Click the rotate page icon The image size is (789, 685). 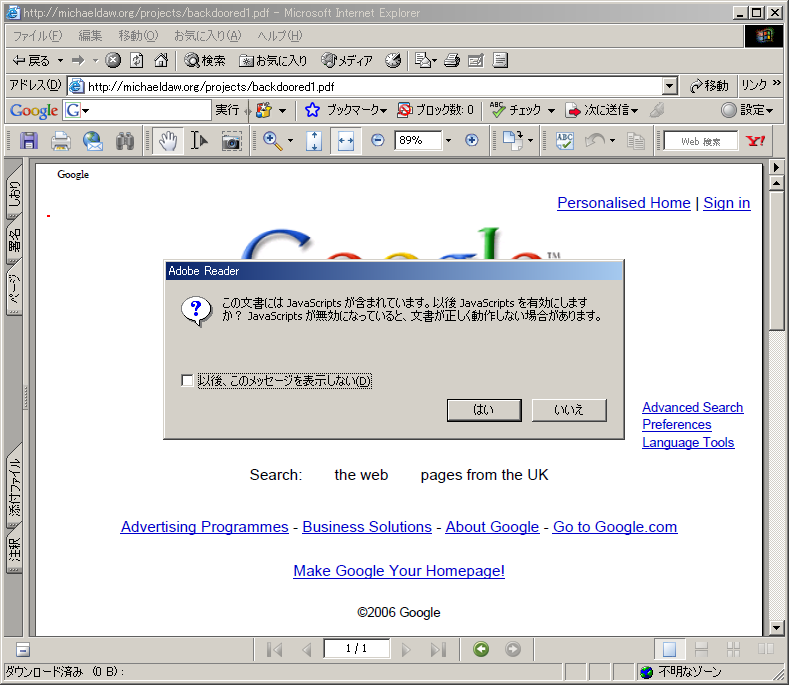point(512,140)
